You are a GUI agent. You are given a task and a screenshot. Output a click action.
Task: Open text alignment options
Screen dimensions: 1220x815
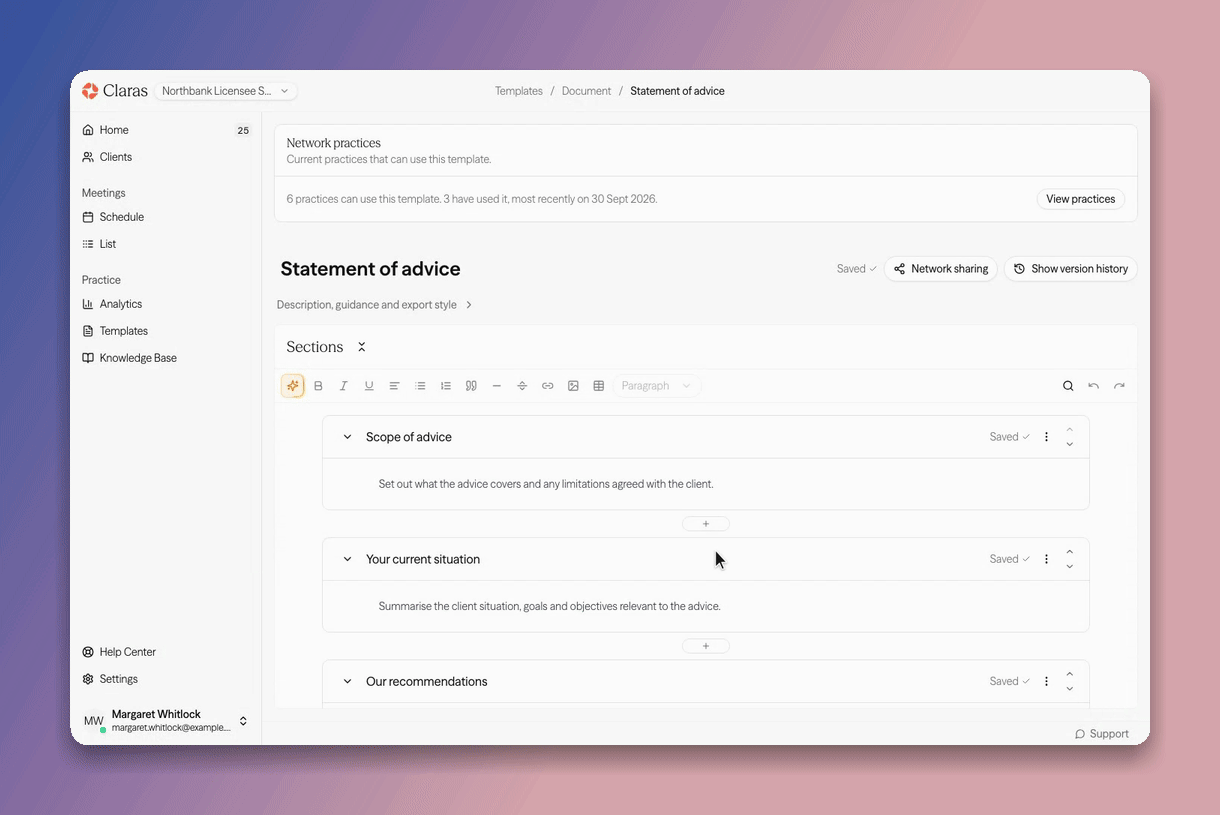pyautogui.click(x=395, y=386)
